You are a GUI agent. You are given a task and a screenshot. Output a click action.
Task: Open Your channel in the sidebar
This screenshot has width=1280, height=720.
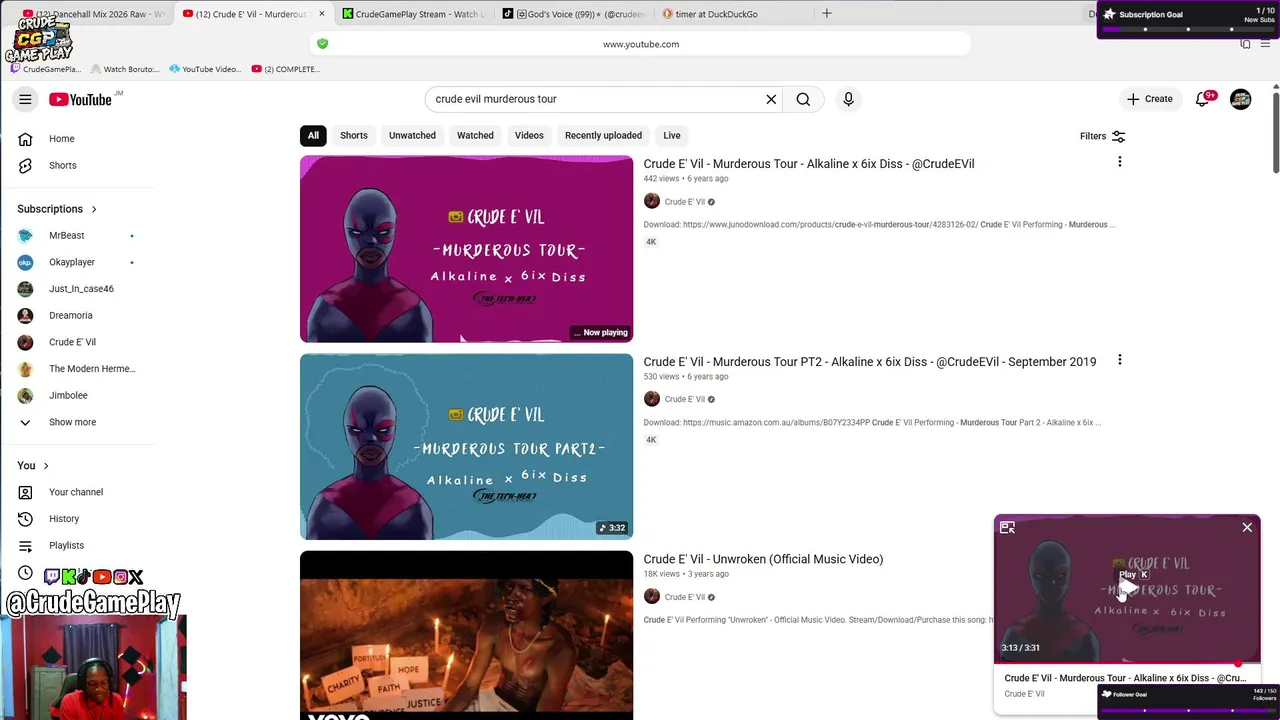78,492
